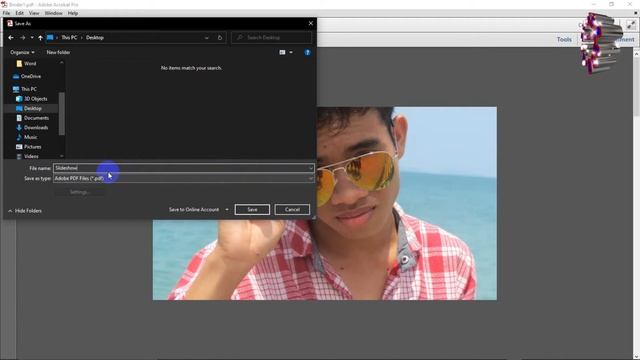This screenshot has width=640, height=360.
Task: Open view options dropdown arrow
Action: (291, 52)
